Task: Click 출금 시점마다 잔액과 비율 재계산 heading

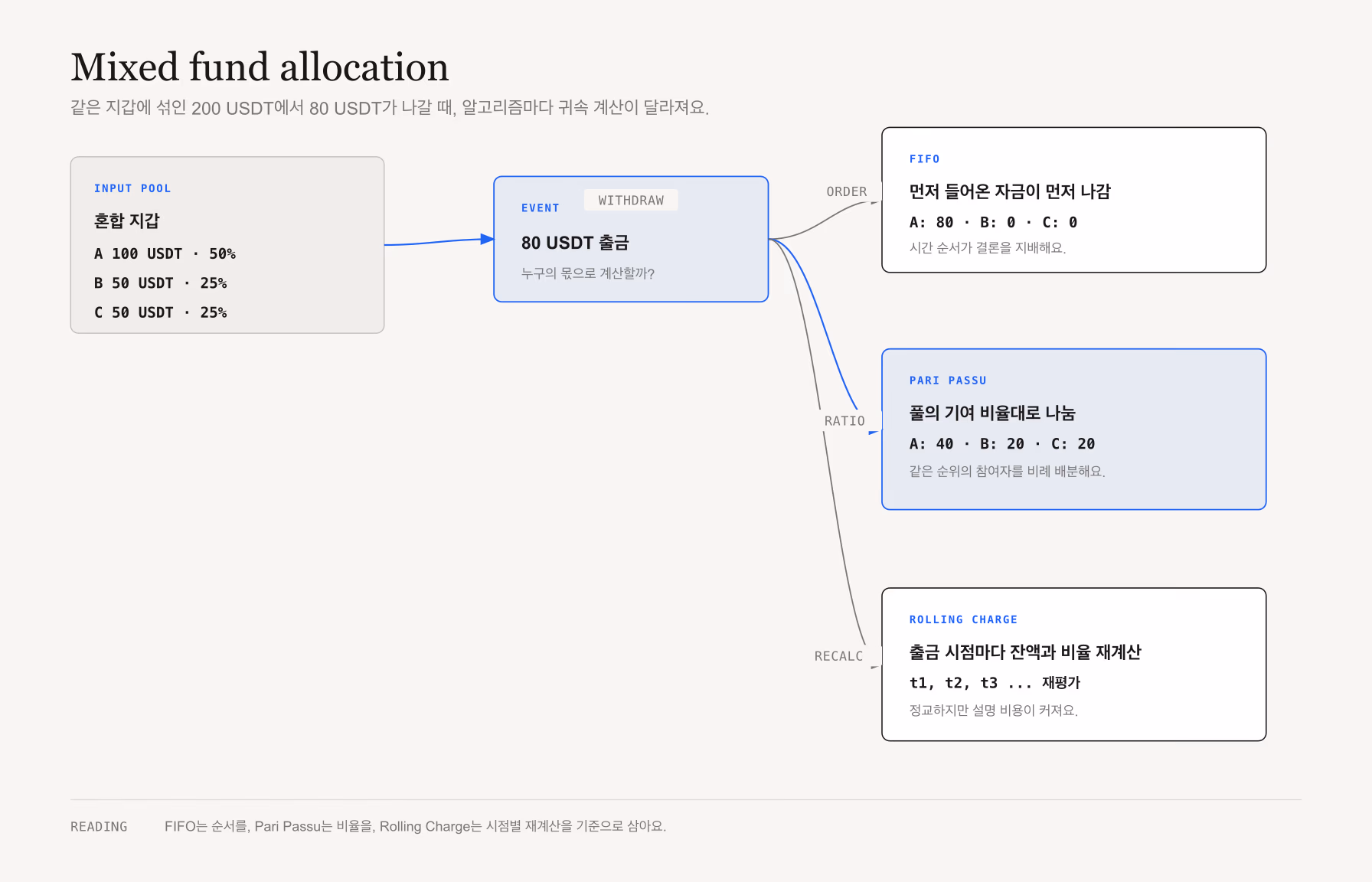Action: [1025, 652]
